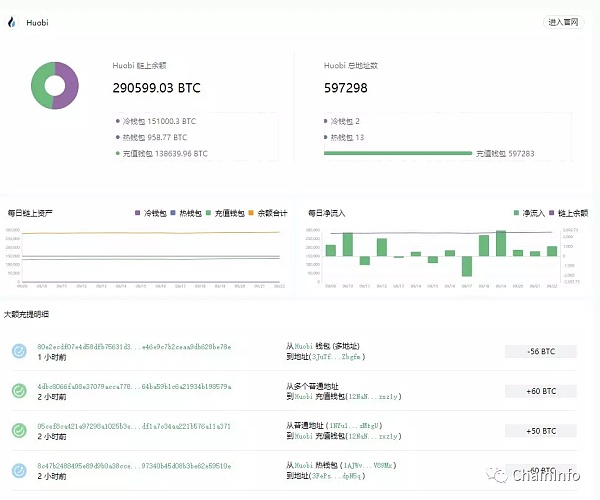Click the 热钱包 13 address count
Viewport: 600px width, 500px height.
(x=344, y=137)
